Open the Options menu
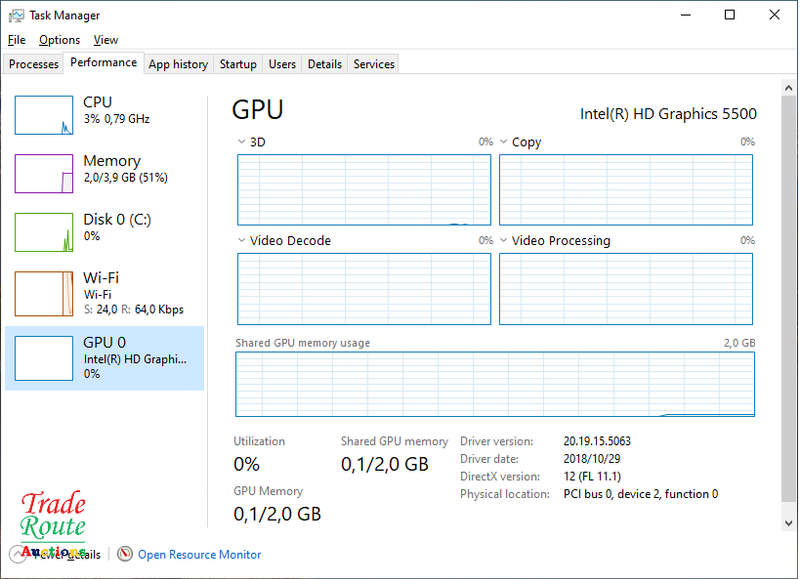This screenshot has height=579, width=800. point(59,40)
